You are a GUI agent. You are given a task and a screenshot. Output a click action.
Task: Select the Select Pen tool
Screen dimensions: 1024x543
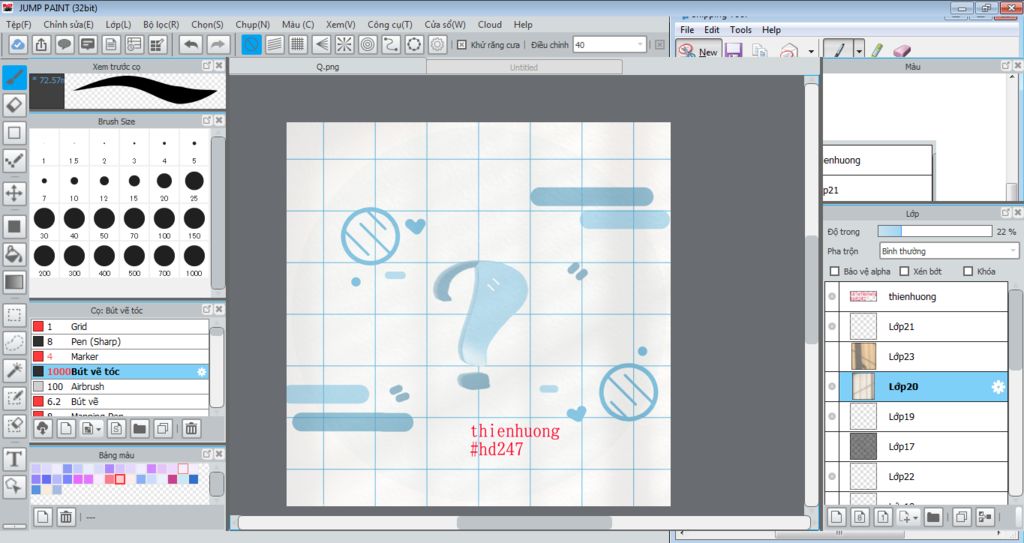(14, 398)
